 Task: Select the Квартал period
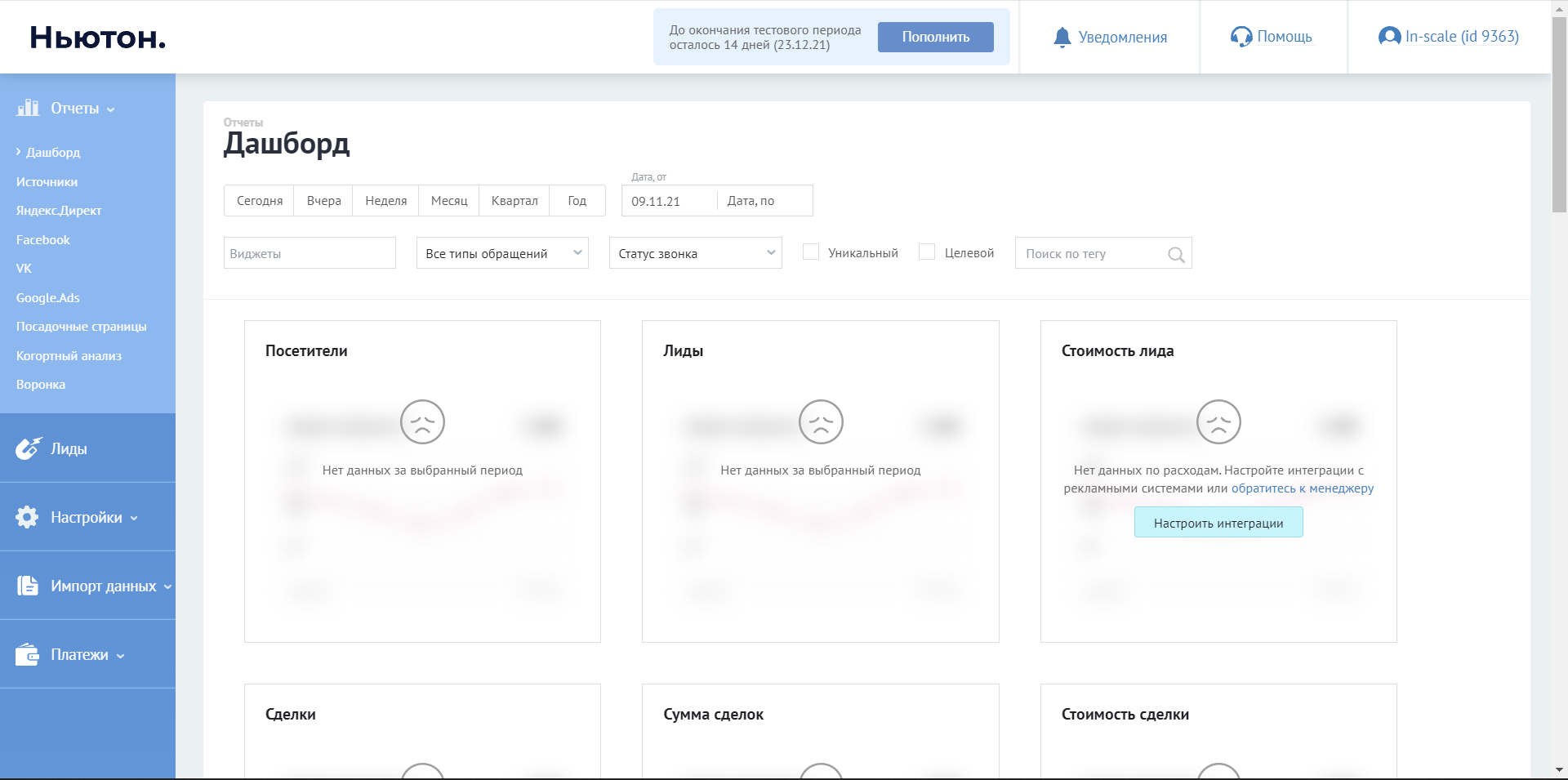[514, 201]
